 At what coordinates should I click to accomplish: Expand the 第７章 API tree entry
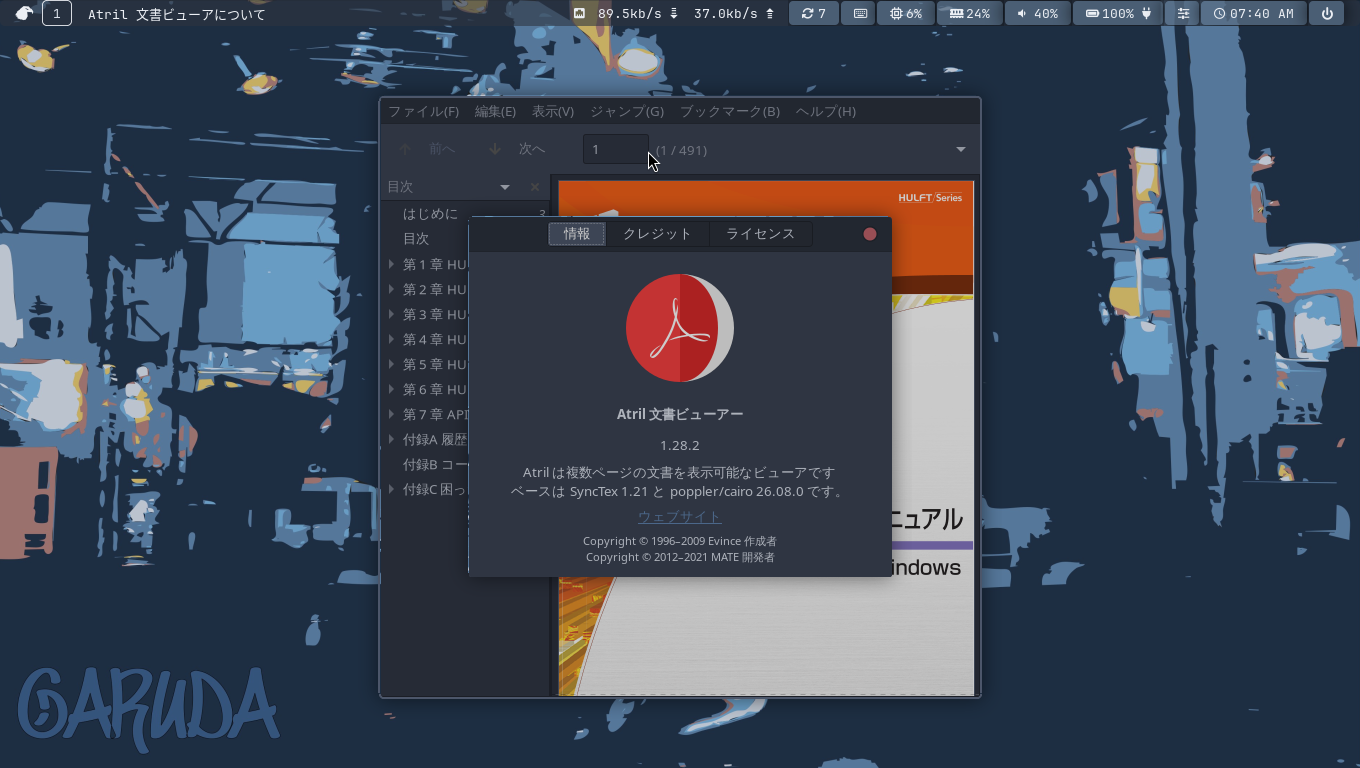click(x=392, y=414)
